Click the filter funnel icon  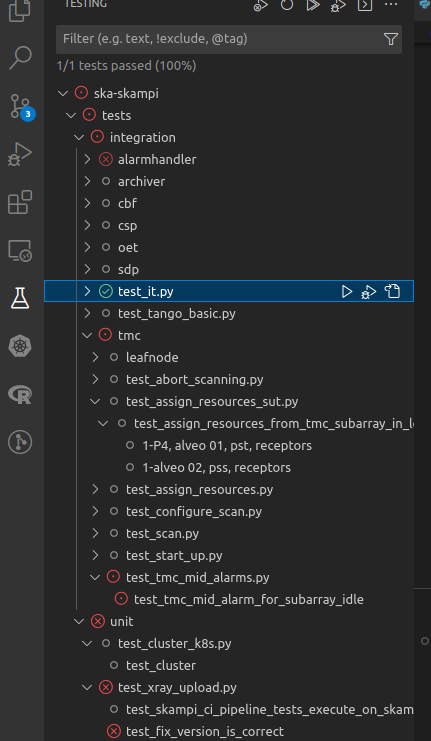391,39
